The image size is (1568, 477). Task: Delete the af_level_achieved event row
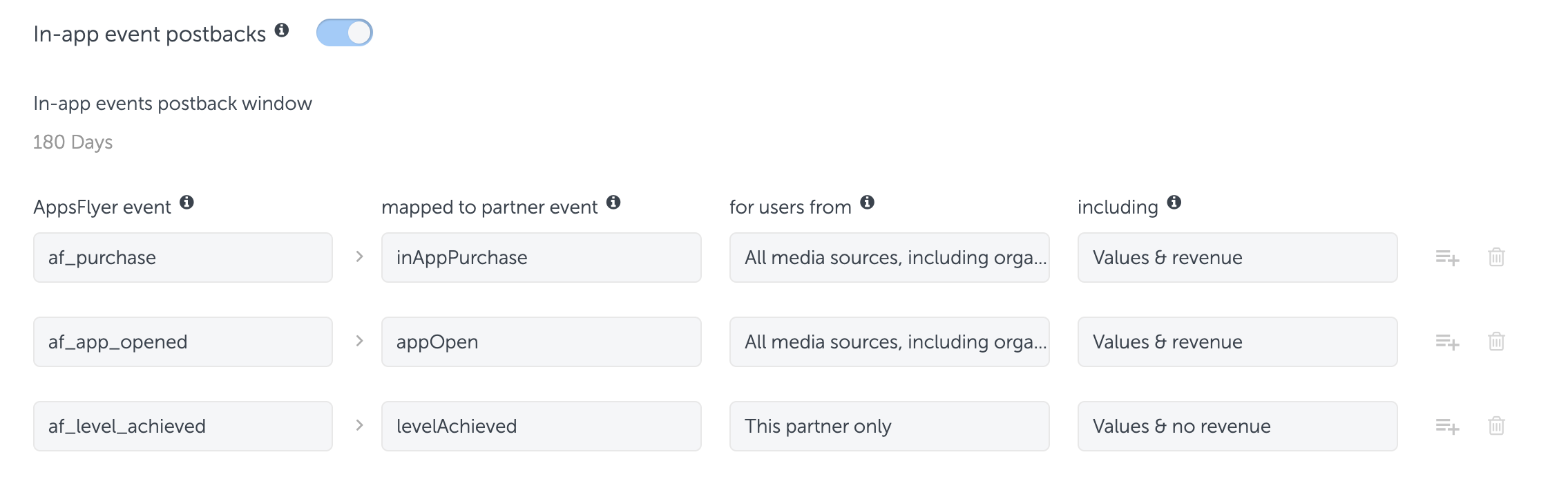click(x=1496, y=426)
